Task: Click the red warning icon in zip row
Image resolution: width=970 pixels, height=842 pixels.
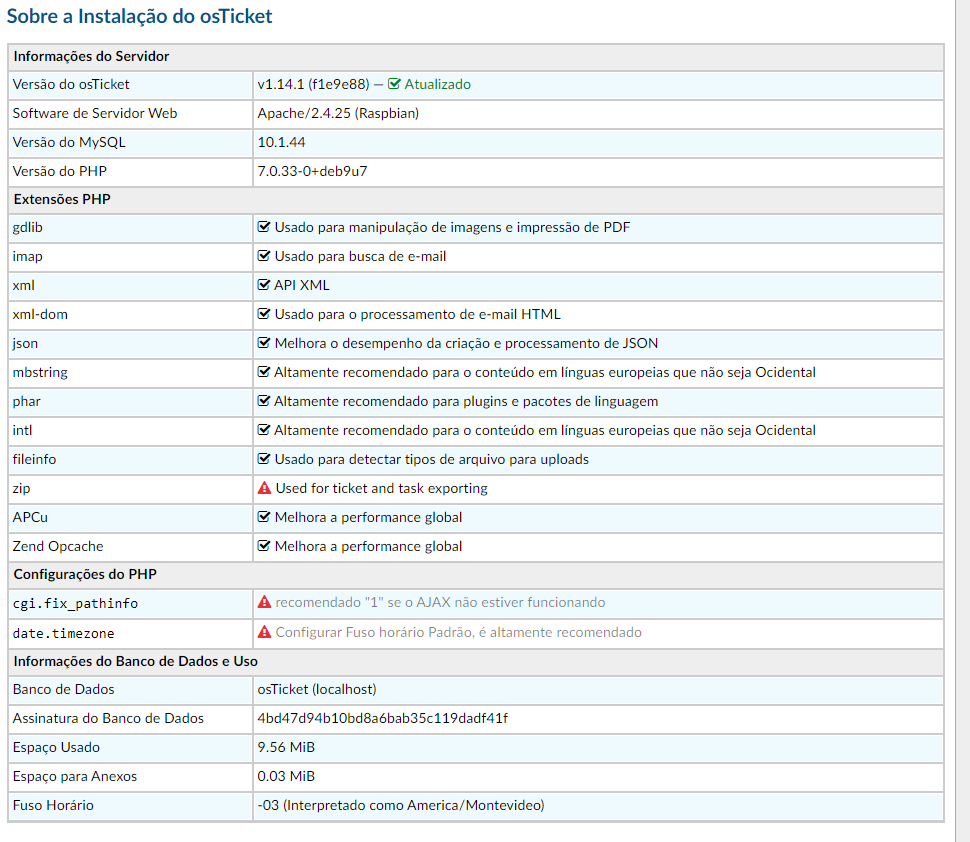Action: [x=264, y=488]
